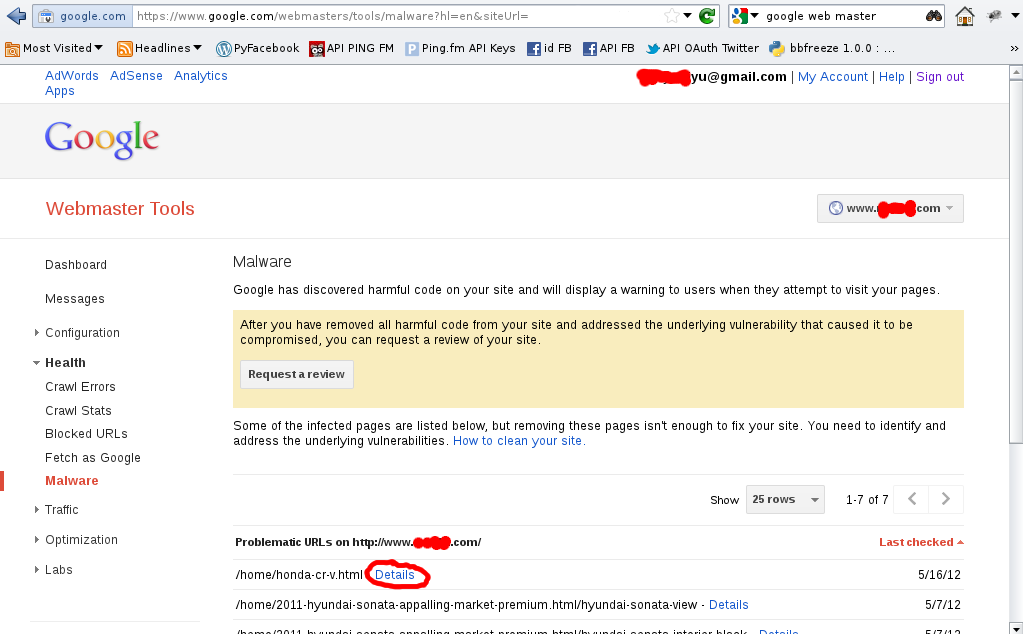Click the Google logo
Viewport: 1023px width, 634px height.
(x=102, y=140)
